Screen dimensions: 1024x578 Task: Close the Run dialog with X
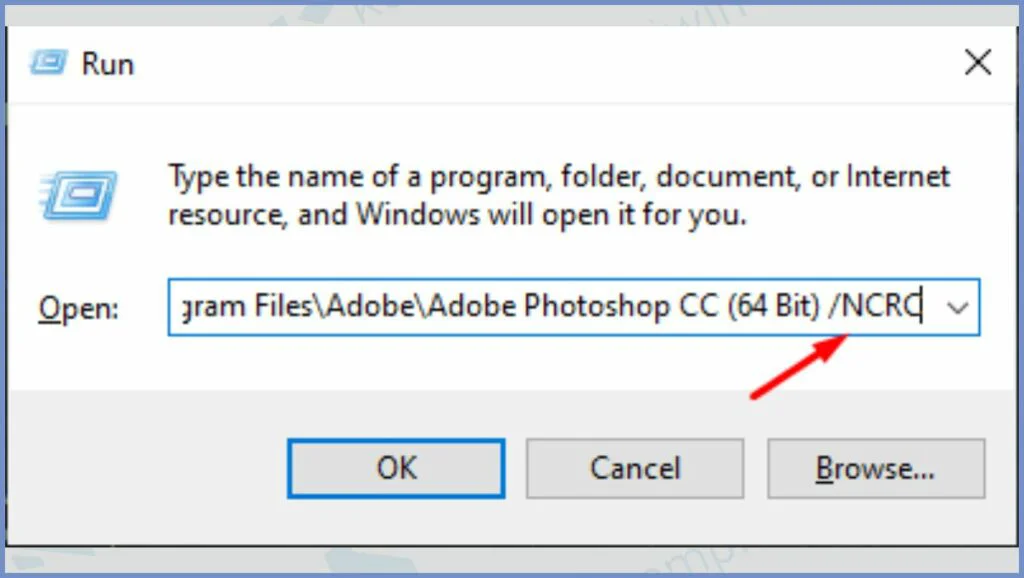click(x=977, y=64)
